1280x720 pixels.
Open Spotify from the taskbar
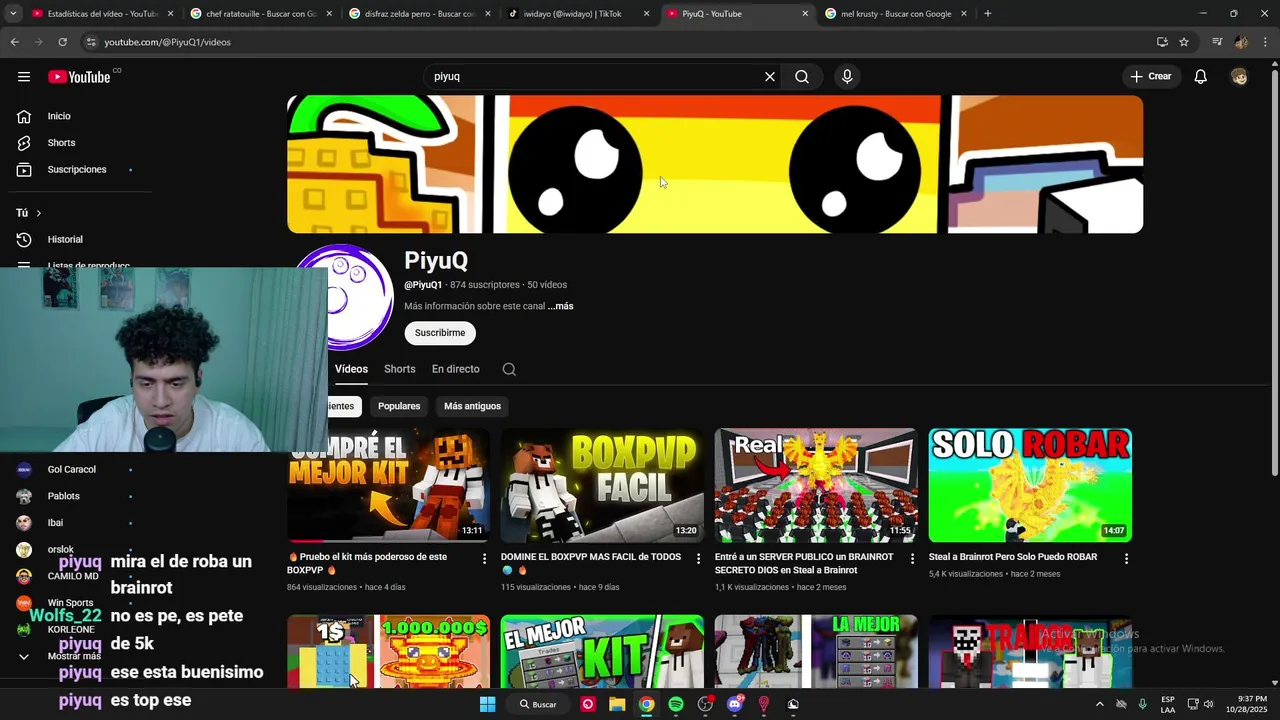(676, 704)
